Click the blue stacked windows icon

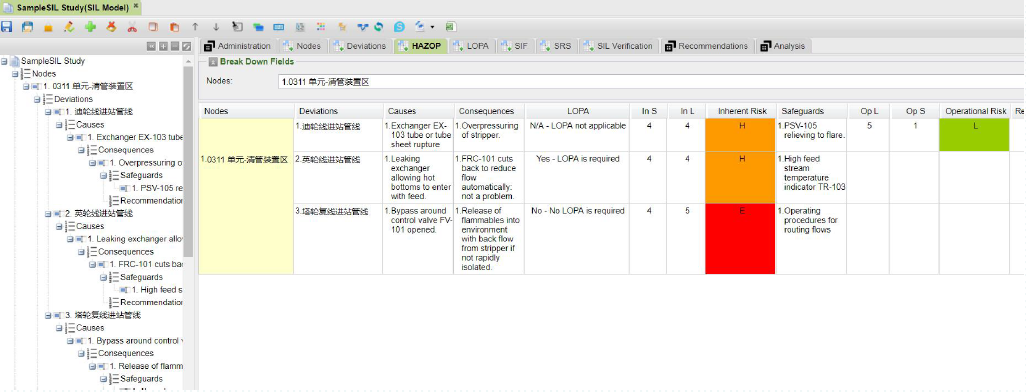coord(258,27)
